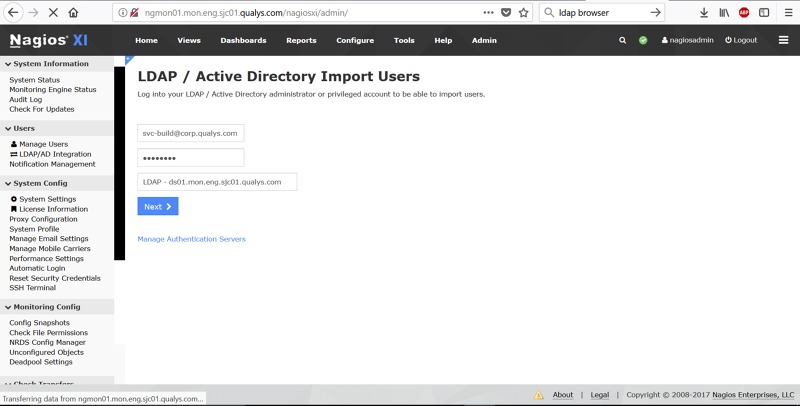Viewport: 800px width, 406px height.
Task: Click the green system status check icon
Action: pos(643,40)
